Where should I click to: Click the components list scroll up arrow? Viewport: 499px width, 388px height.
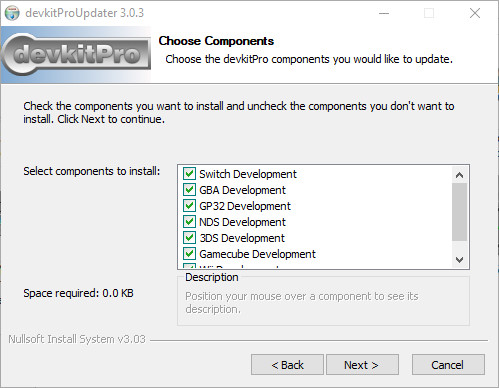459,175
